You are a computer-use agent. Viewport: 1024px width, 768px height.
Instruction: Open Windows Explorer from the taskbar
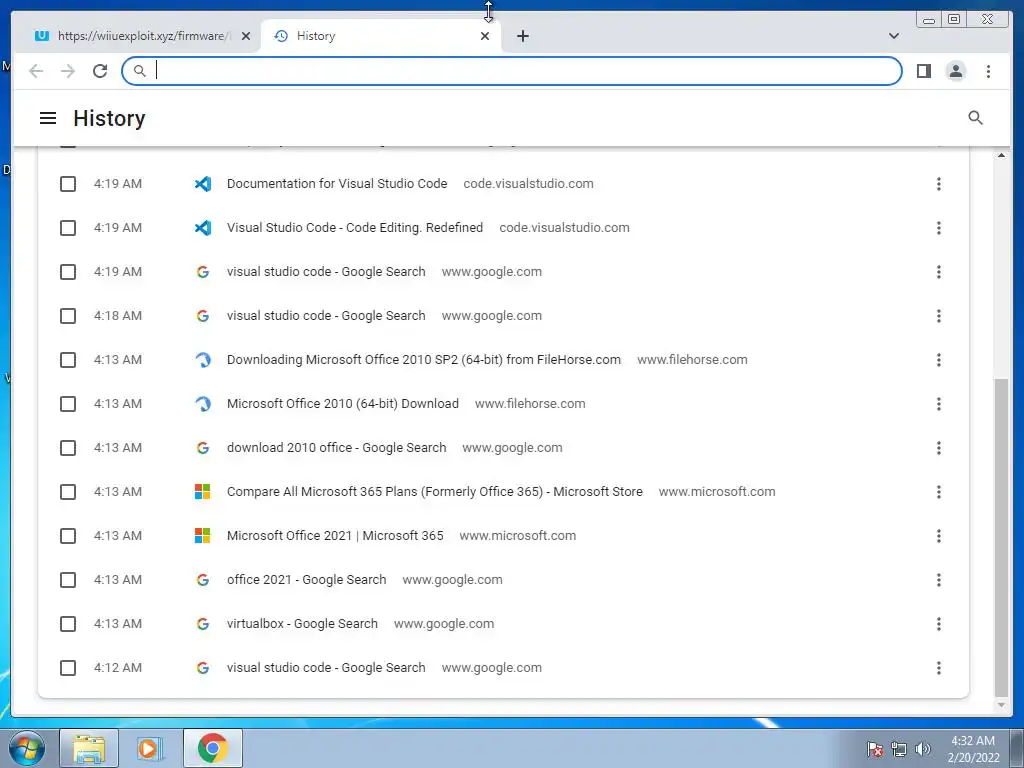pos(89,748)
